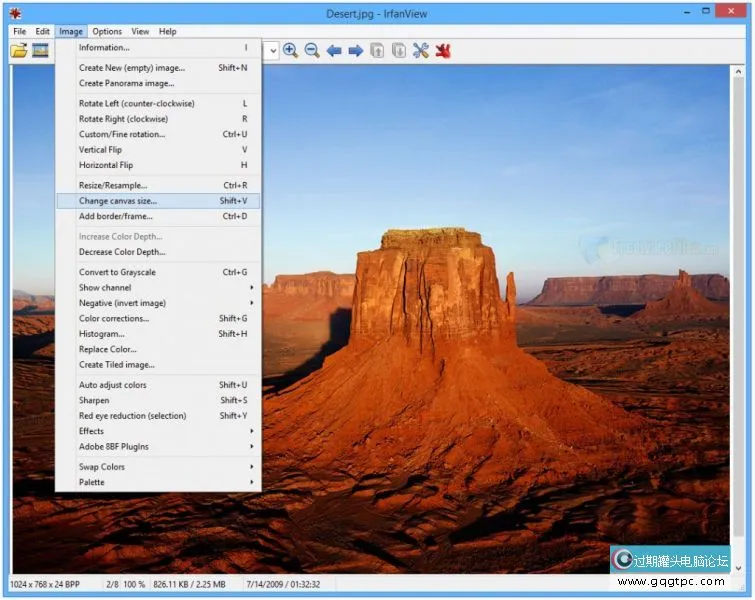Select Horizontal Flip
The width and height of the screenshot is (755, 600).
pyautogui.click(x=158, y=165)
